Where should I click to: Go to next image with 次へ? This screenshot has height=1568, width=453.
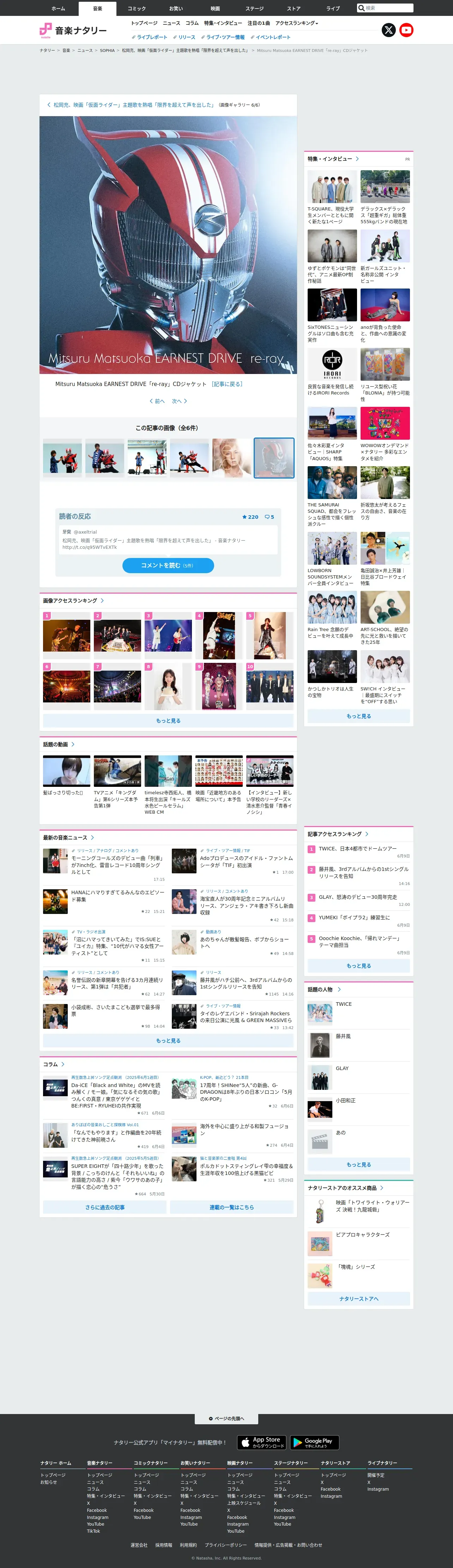[x=179, y=401]
